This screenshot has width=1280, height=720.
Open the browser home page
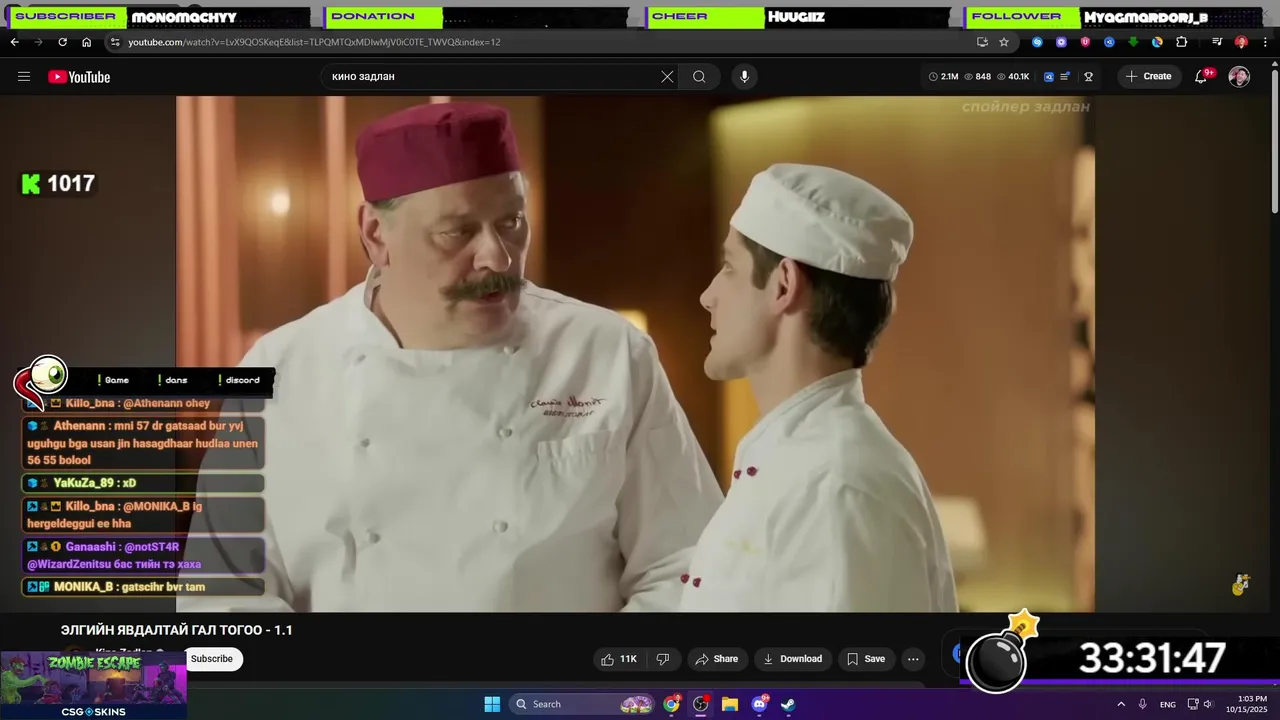(x=86, y=42)
